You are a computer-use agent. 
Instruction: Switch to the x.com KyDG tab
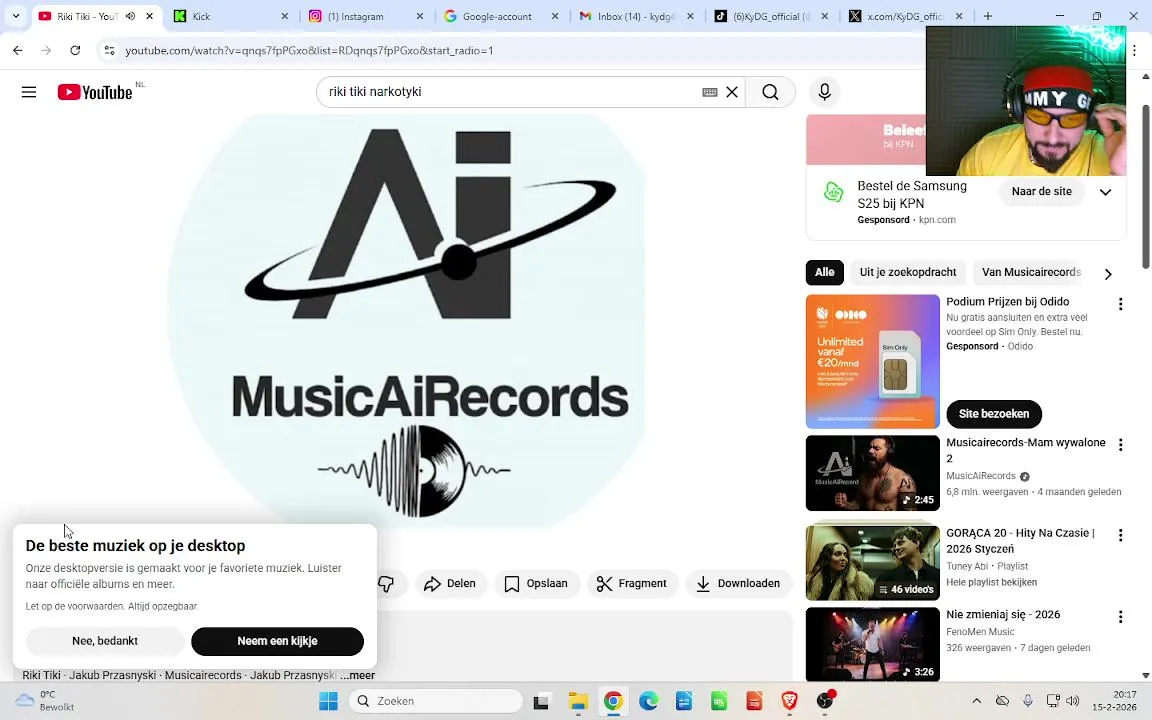click(x=905, y=16)
